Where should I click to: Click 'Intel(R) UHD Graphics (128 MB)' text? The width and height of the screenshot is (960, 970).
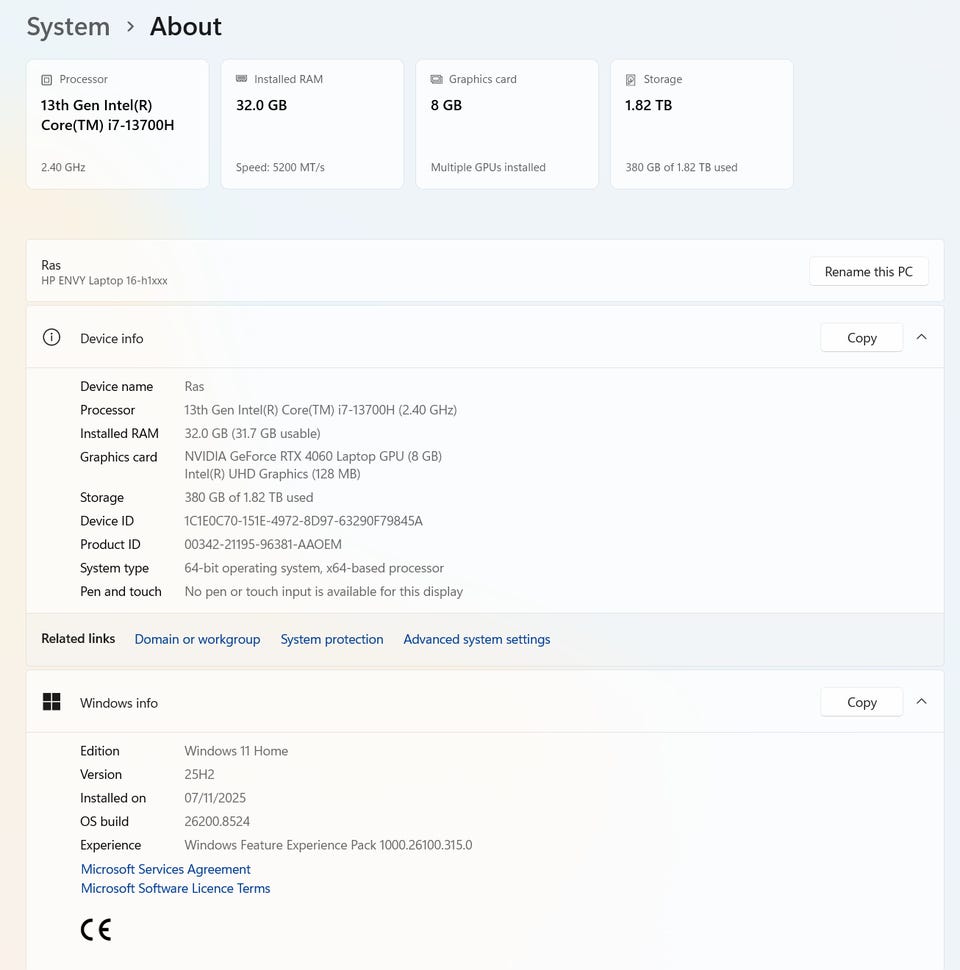(272, 474)
